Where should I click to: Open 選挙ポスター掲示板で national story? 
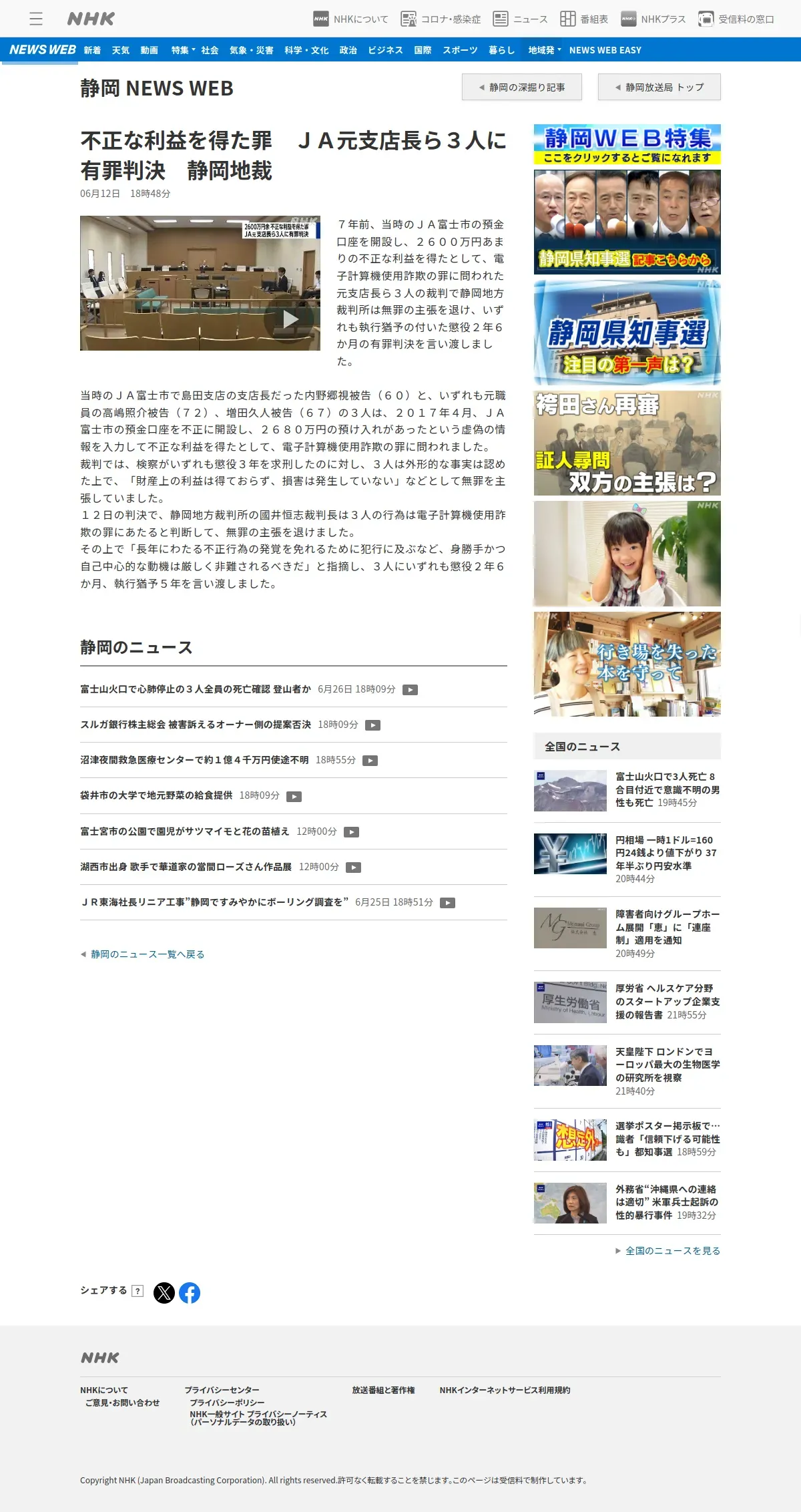[x=627, y=1139]
